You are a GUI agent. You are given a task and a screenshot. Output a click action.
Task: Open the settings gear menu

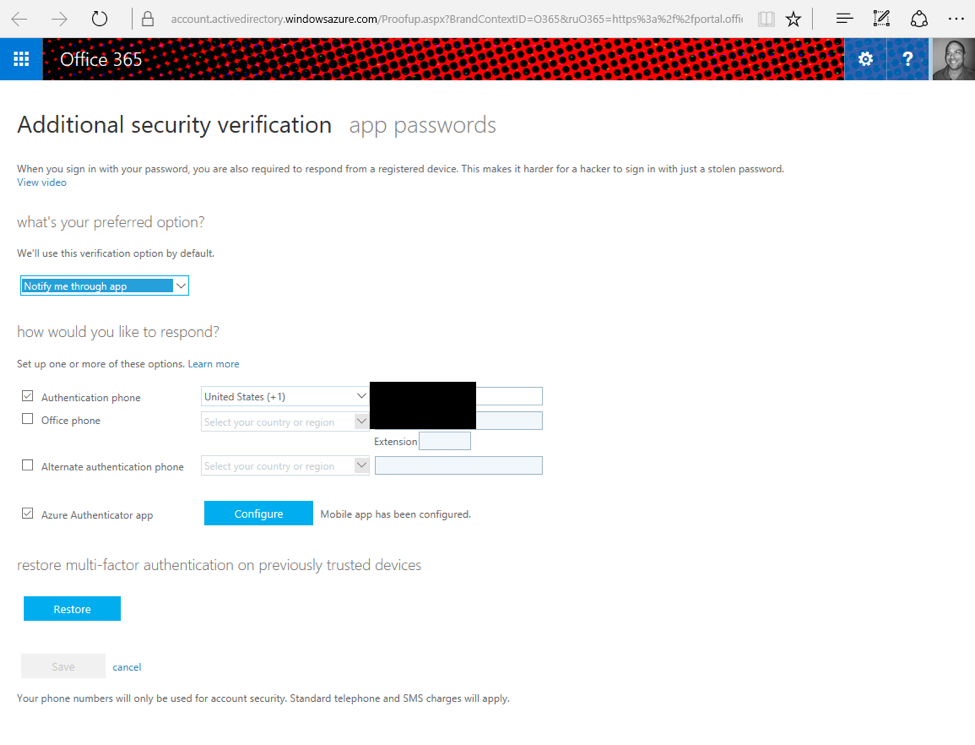[x=864, y=59]
